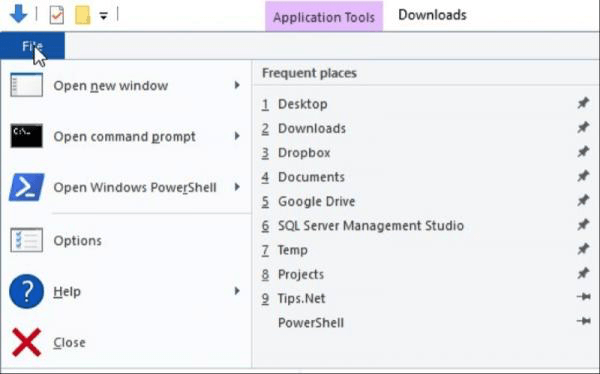Expand the Help submenu arrow
The image size is (600, 374).
point(237,291)
